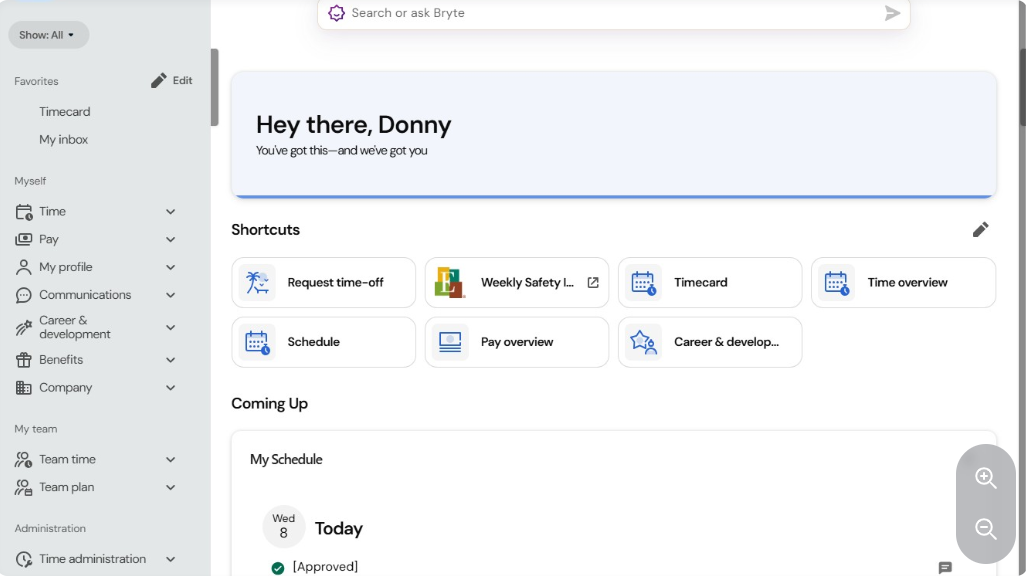This screenshot has height=578, width=1026.
Task: Click the Team plan icon in sidebar
Action: point(24,488)
